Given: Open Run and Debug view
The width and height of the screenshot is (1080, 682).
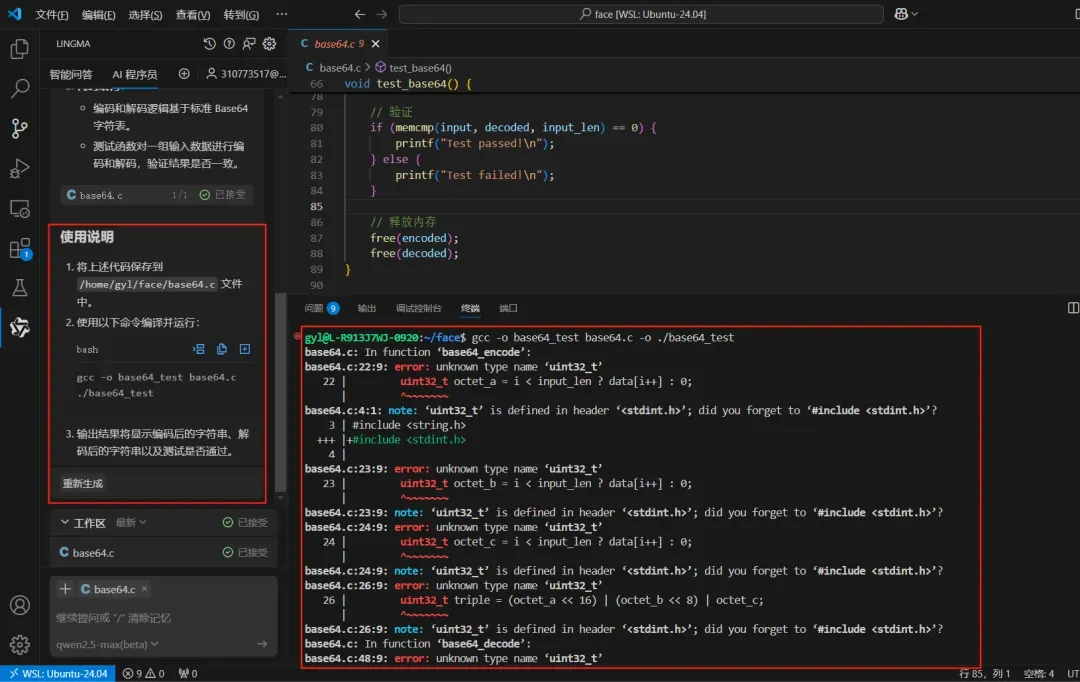Looking at the screenshot, I should tap(19, 169).
